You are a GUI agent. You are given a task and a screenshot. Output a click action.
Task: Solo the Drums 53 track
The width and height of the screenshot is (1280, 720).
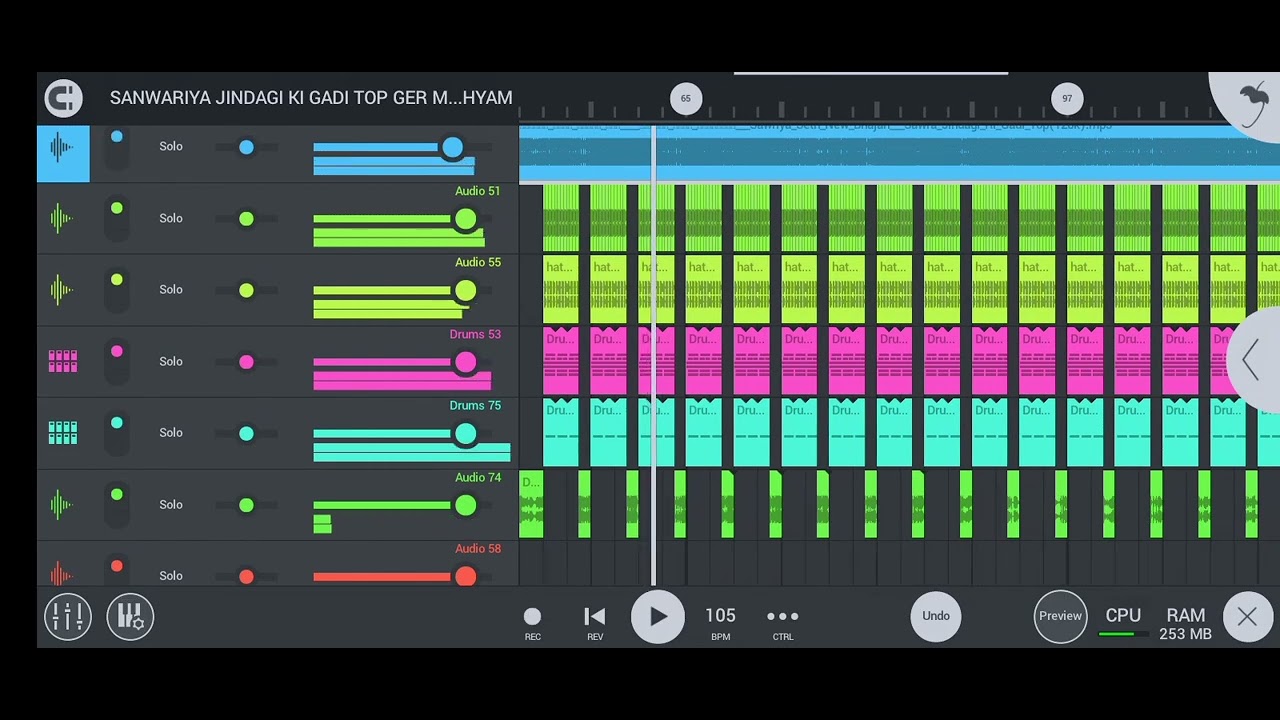171,361
